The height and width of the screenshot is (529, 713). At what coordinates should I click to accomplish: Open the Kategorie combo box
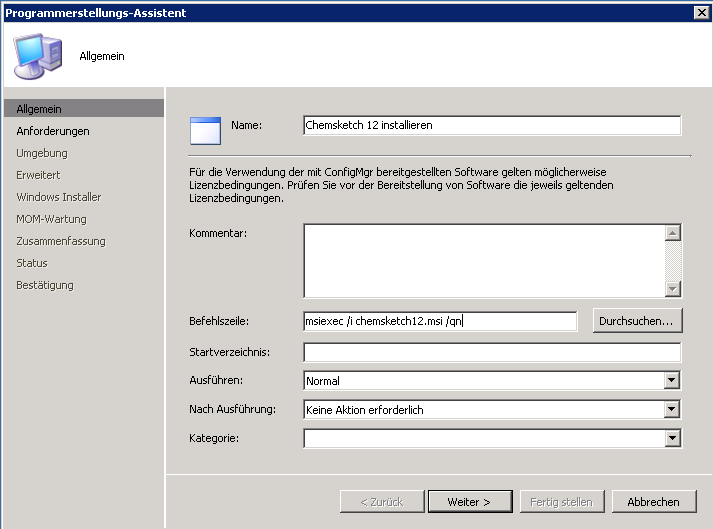click(672, 438)
